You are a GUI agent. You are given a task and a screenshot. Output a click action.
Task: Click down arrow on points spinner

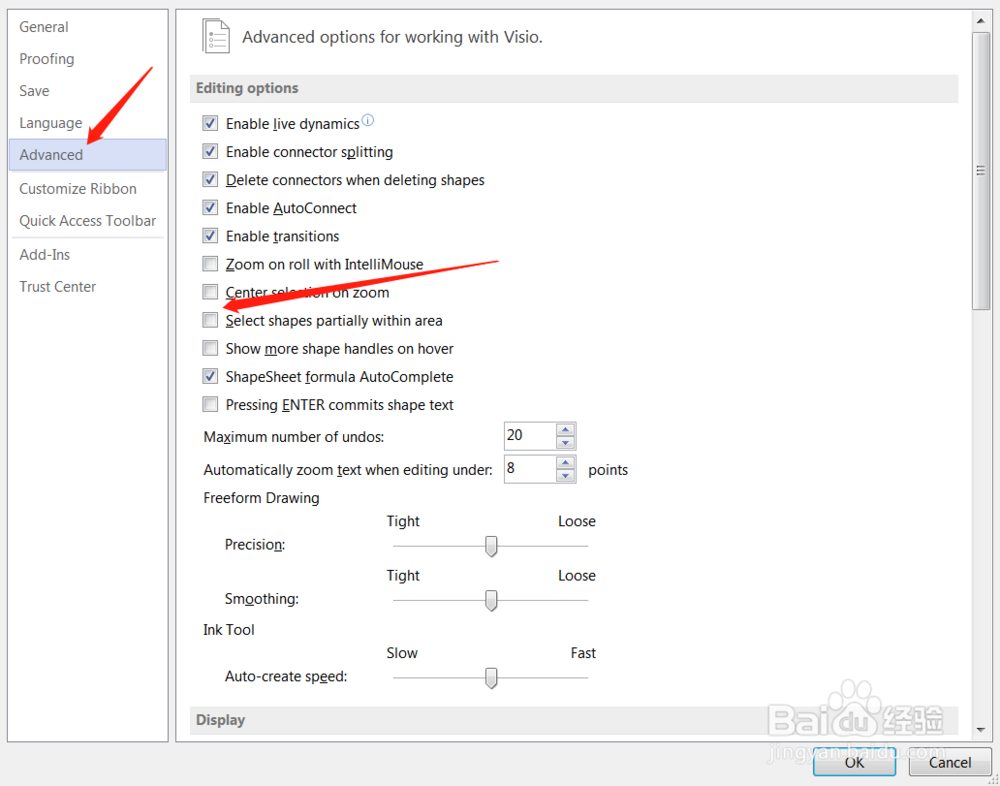pos(567,475)
